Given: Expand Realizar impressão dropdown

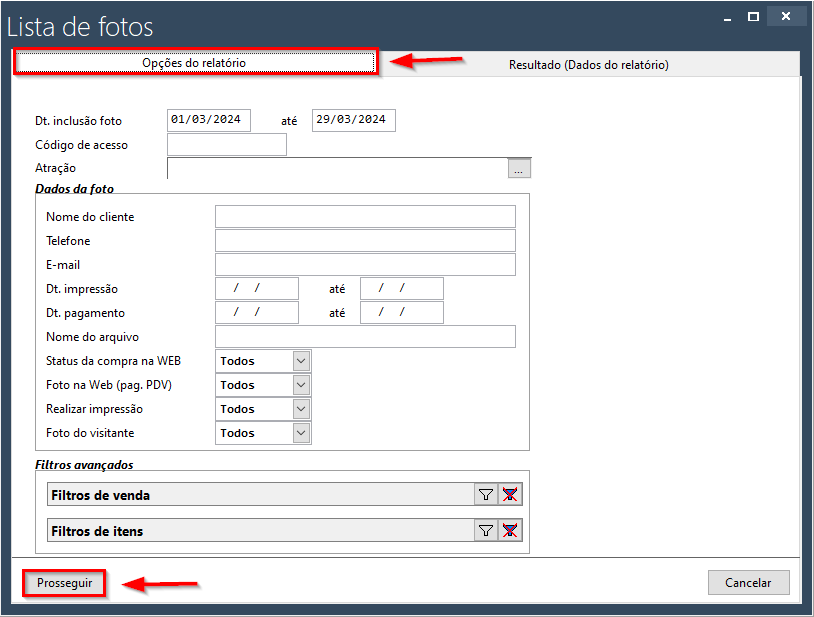Looking at the screenshot, I should point(301,409).
